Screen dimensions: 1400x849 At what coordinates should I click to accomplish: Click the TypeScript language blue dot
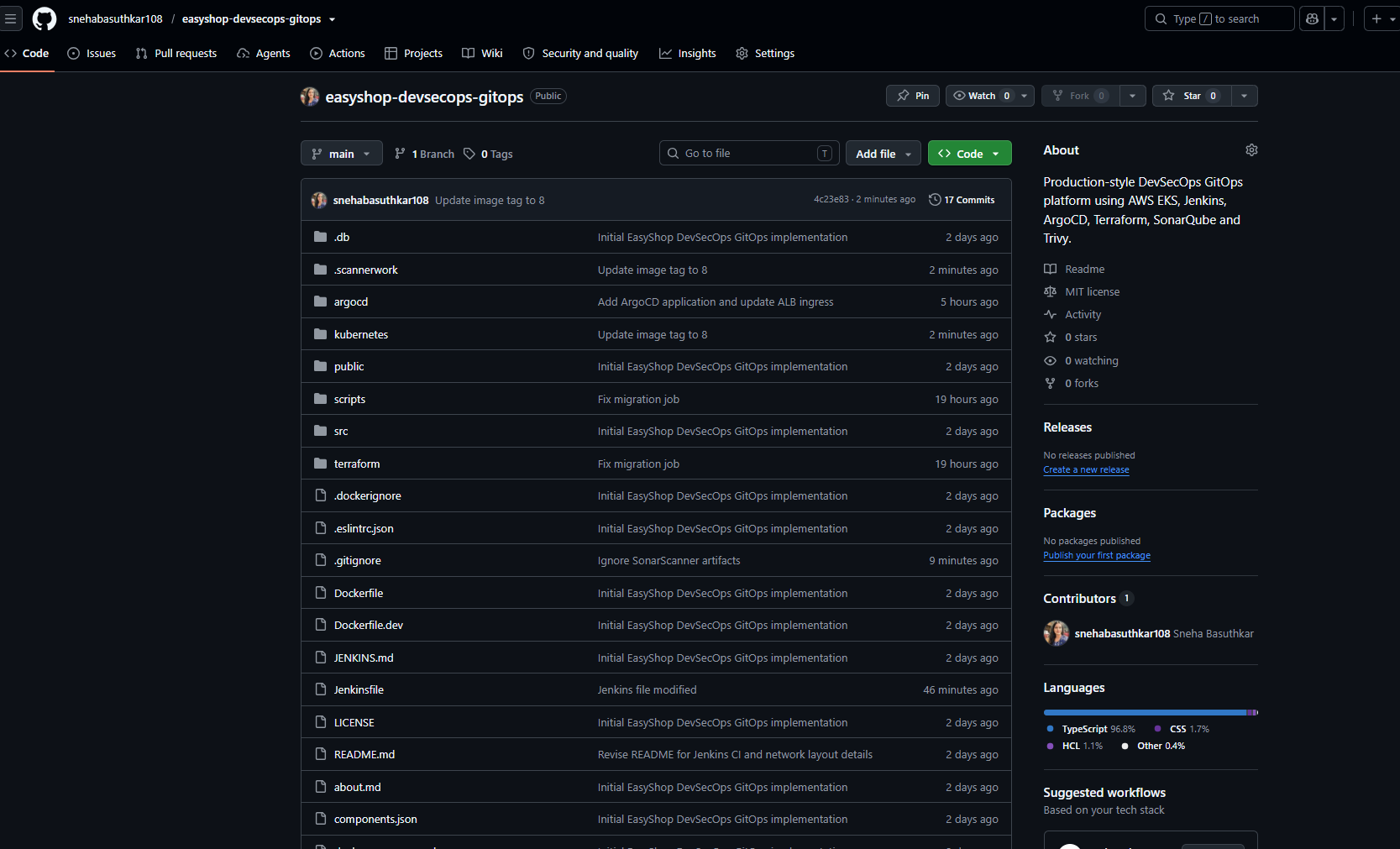pos(1050,729)
